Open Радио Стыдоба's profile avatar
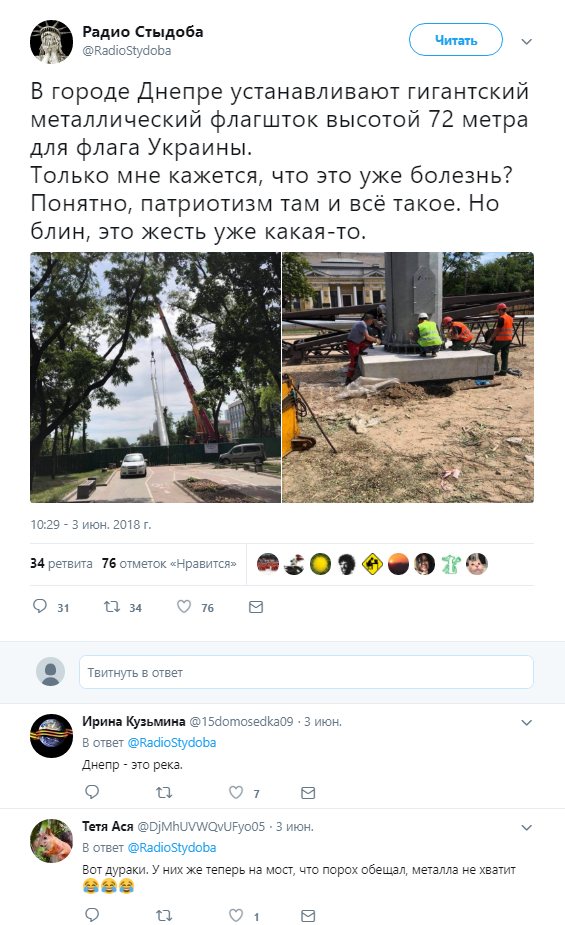565x925 pixels. (51, 41)
